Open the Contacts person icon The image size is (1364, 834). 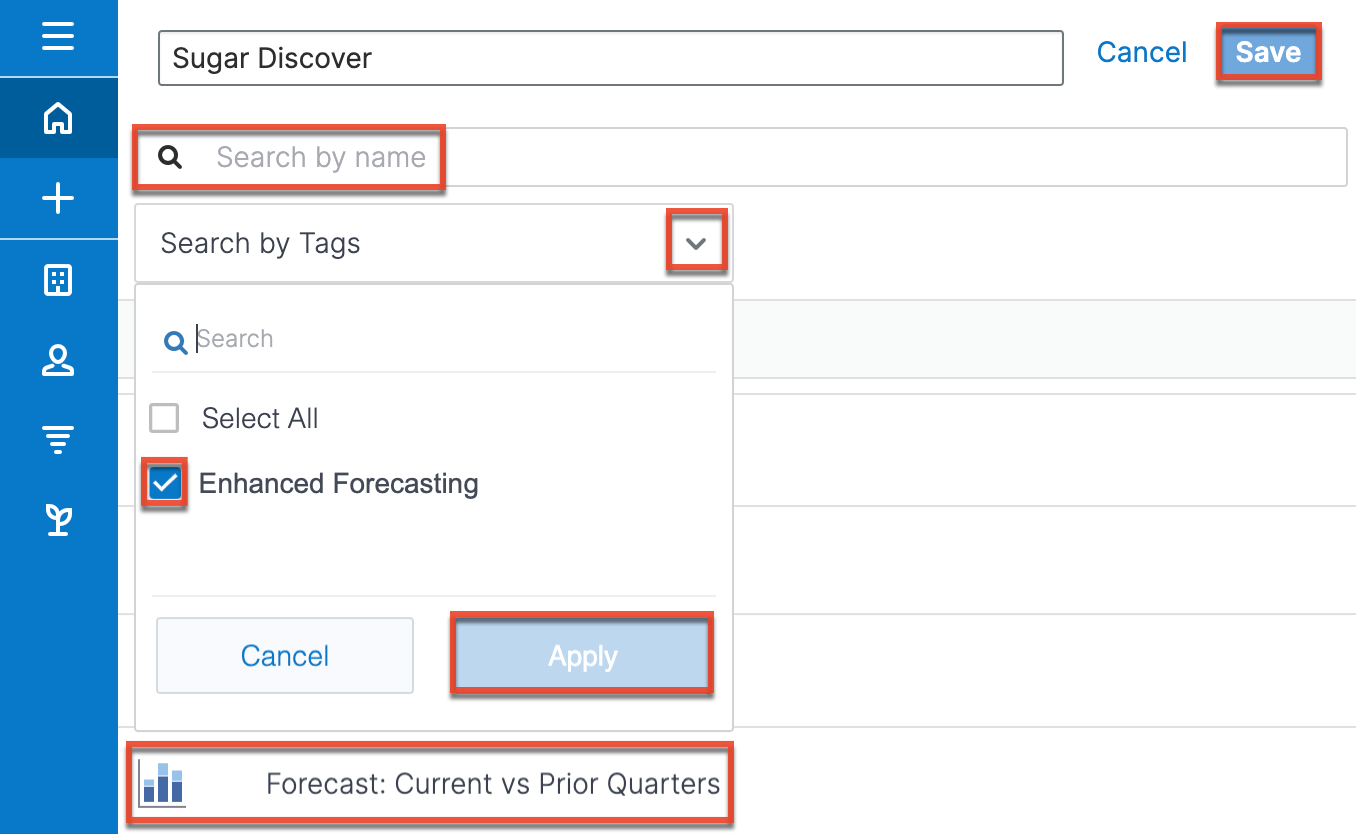(x=58, y=361)
